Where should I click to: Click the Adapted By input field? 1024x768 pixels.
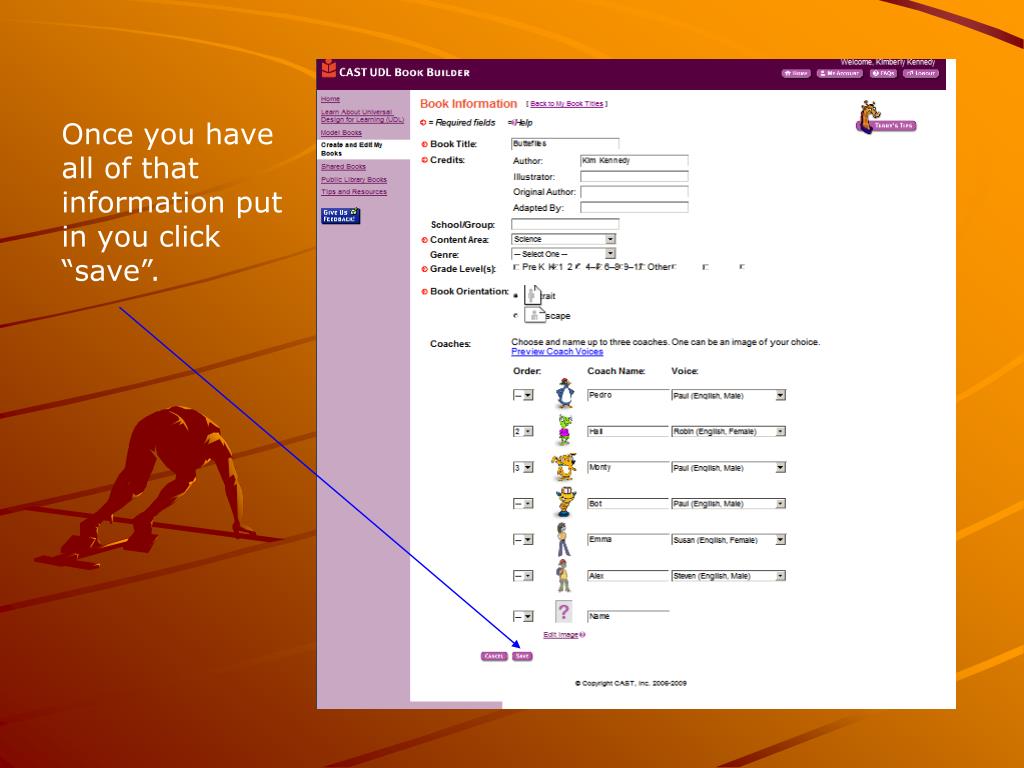[634, 208]
